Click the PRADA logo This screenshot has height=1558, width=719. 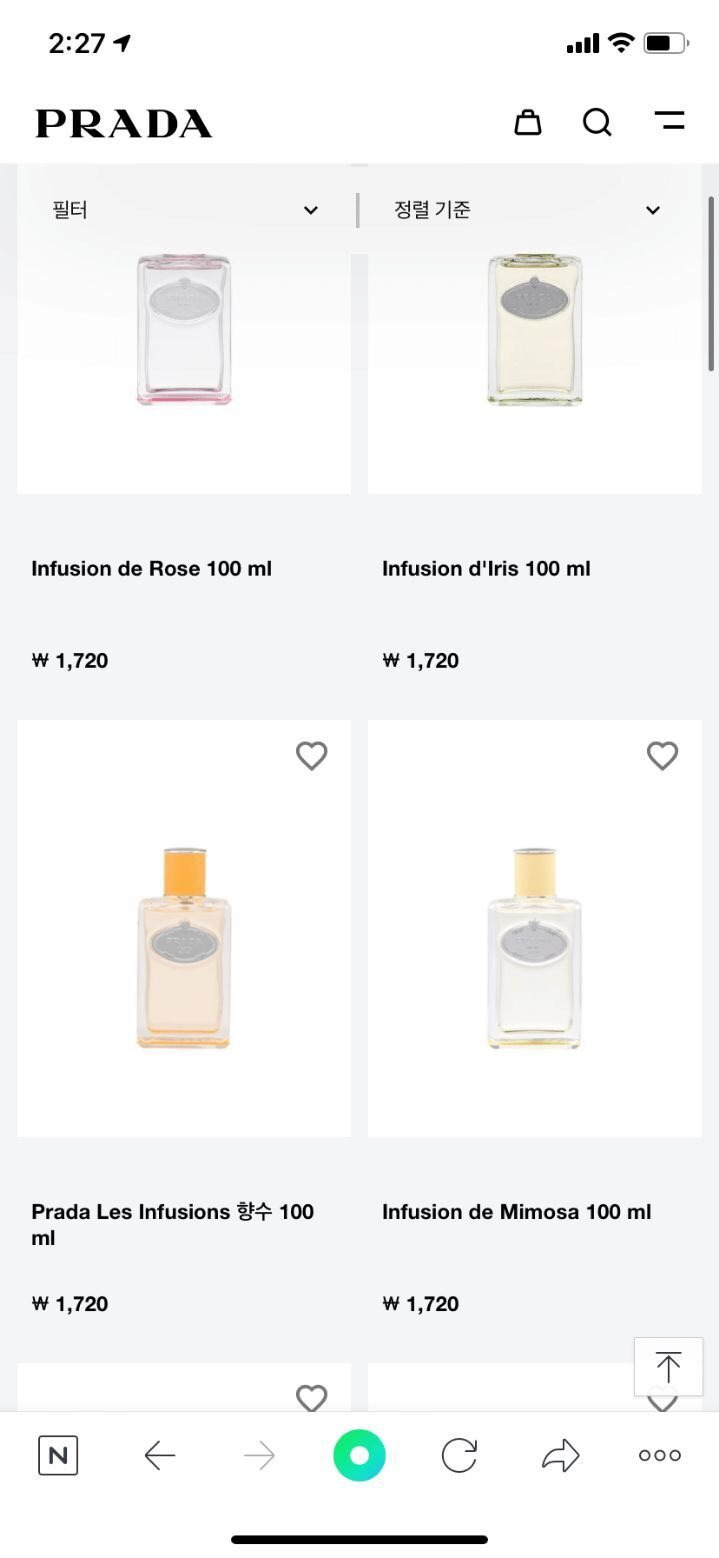(124, 123)
